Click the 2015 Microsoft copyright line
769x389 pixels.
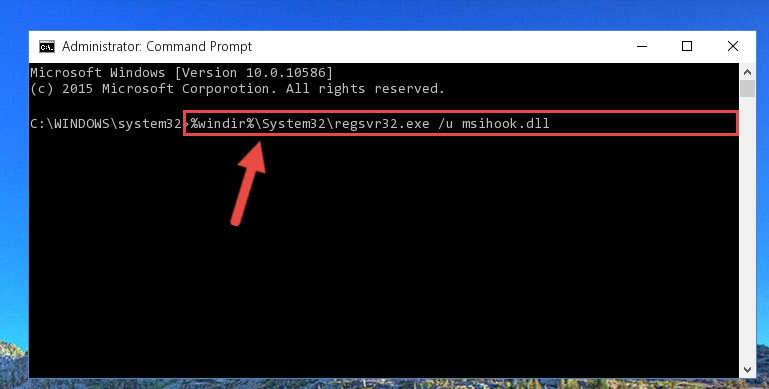[237, 89]
